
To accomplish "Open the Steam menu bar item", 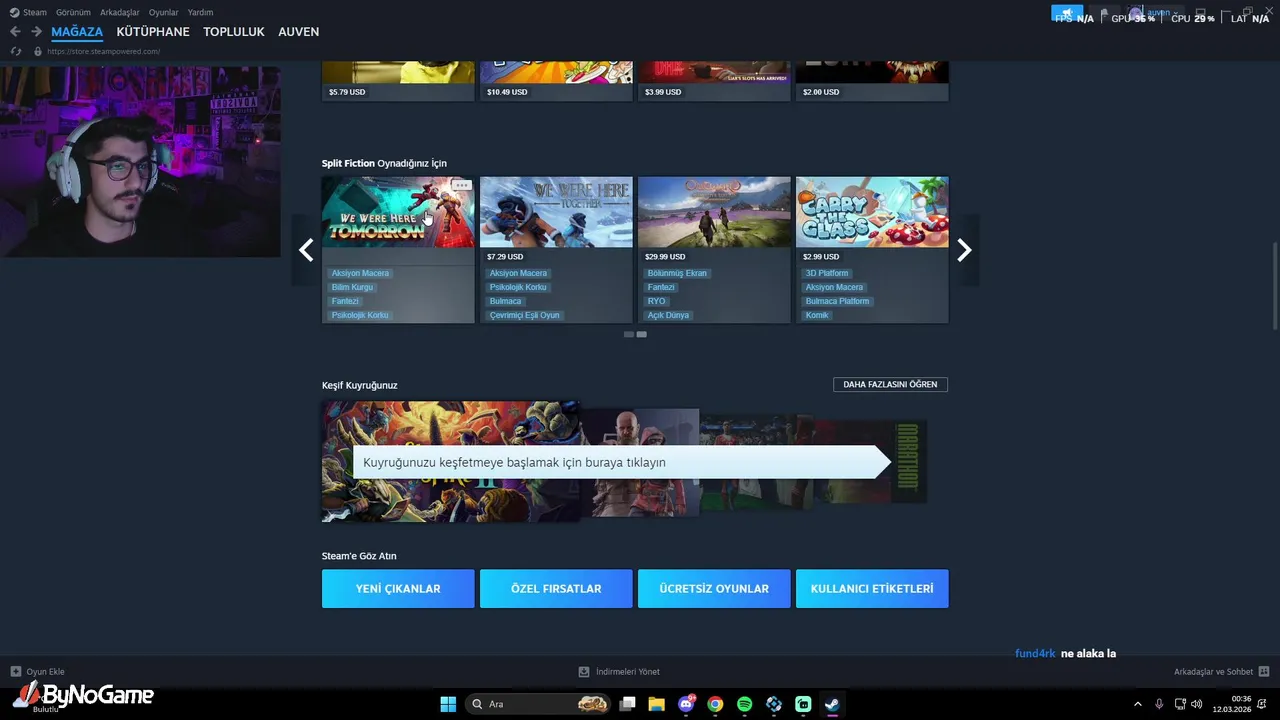I will (35, 13).
